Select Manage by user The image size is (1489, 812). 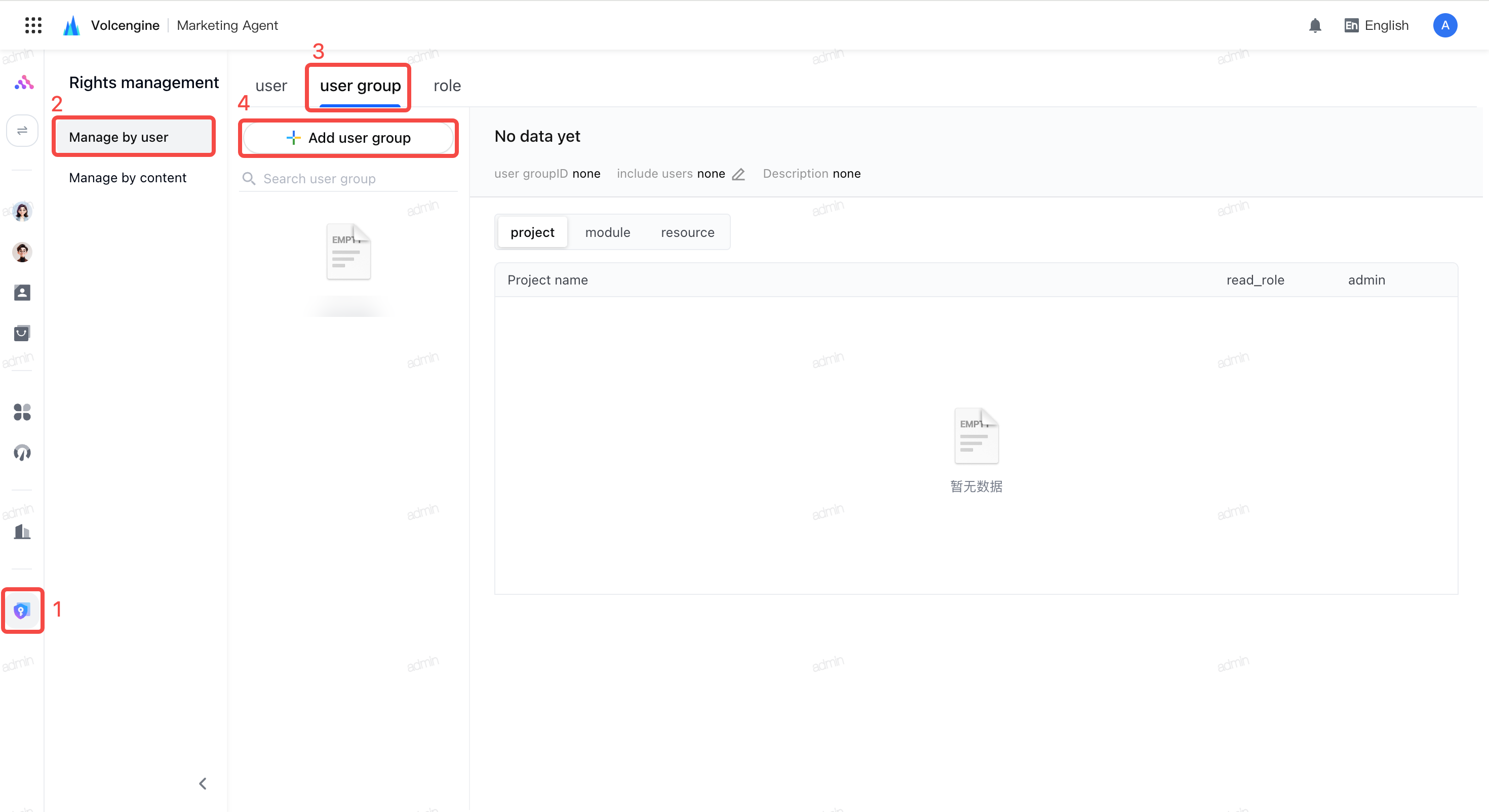coord(134,137)
